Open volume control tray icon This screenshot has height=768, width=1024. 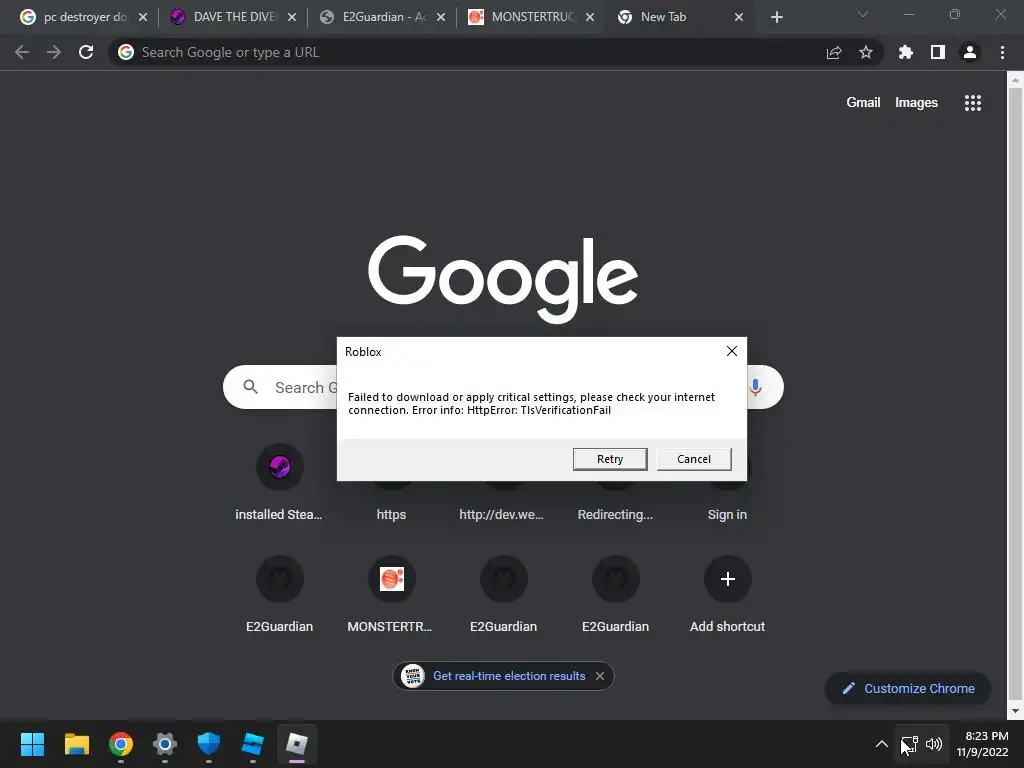934,744
